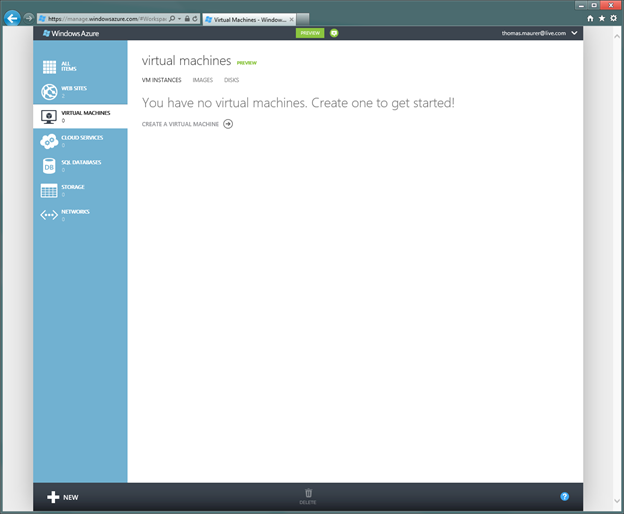This screenshot has height=514, width=624.
Task: Click the Delete trash can icon
Action: [x=308, y=493]
